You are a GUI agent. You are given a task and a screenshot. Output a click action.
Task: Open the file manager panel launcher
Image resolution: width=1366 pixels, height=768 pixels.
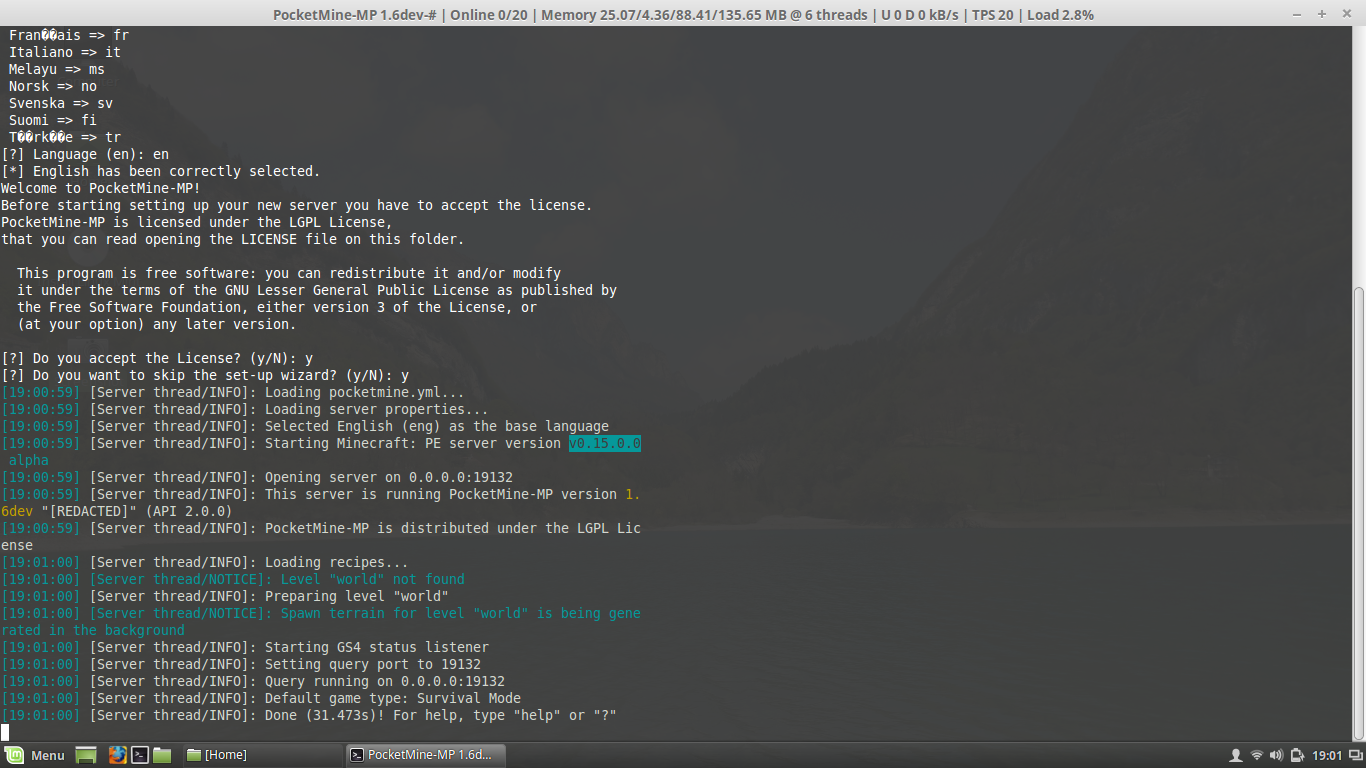[x=162, y=755]
